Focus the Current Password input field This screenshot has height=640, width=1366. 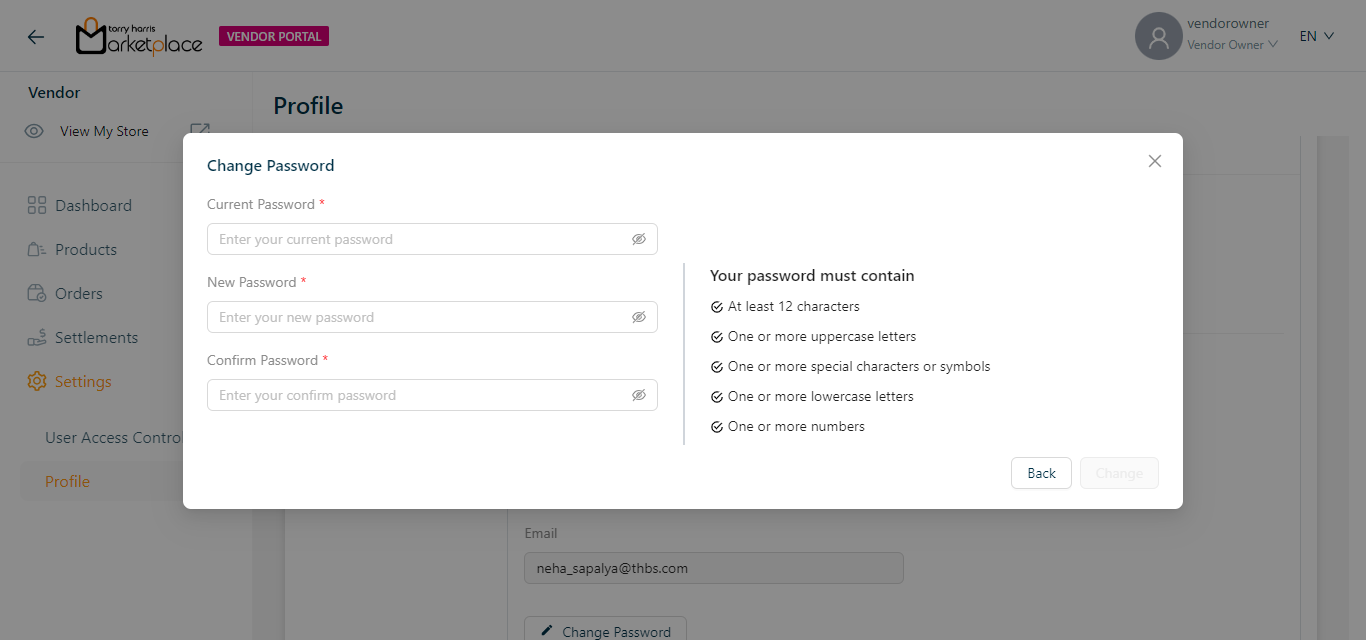point(420,239)
